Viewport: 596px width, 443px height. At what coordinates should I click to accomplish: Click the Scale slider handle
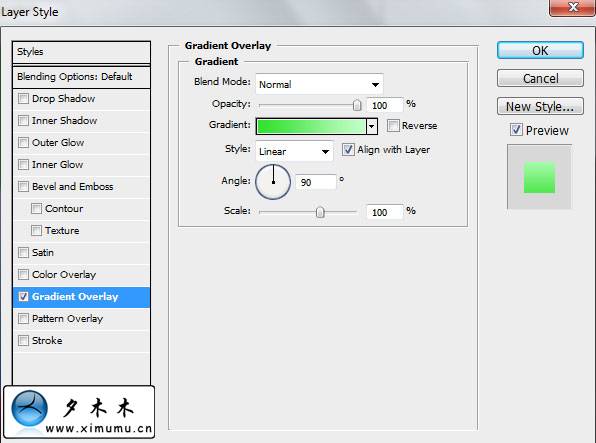pos(320,212)
